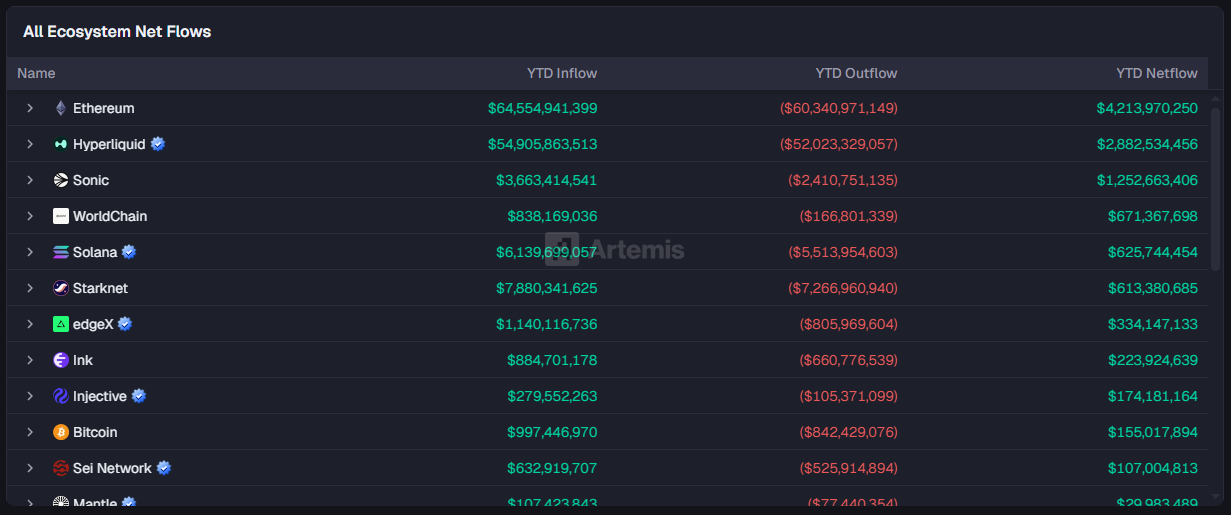
Task: Click the Solana logo icon
Action: pyautogui.click(x=61, y=252)
